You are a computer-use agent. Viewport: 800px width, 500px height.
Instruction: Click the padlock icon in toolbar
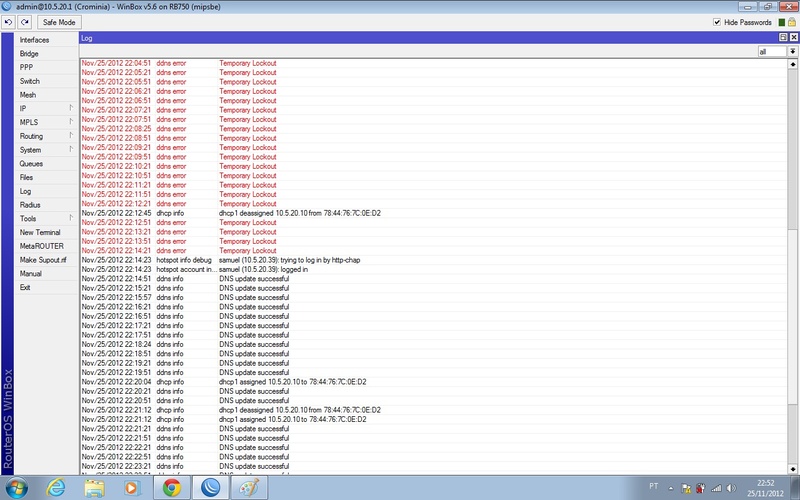[x=792, y=22]
